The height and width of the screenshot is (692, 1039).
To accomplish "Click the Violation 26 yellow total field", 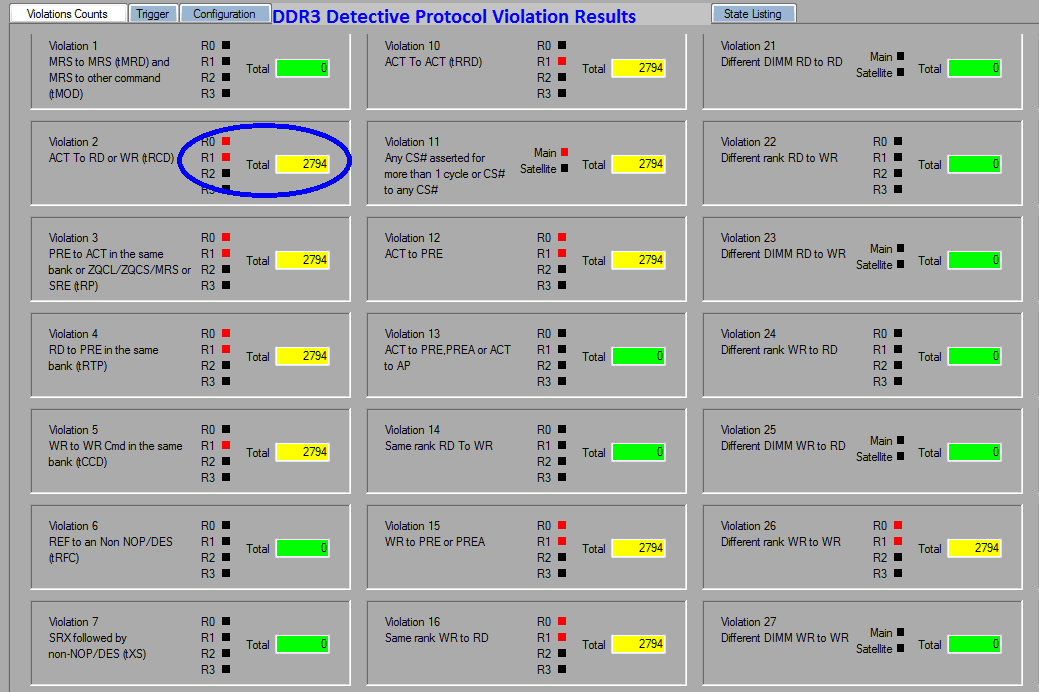I will (x=975, y=549).
